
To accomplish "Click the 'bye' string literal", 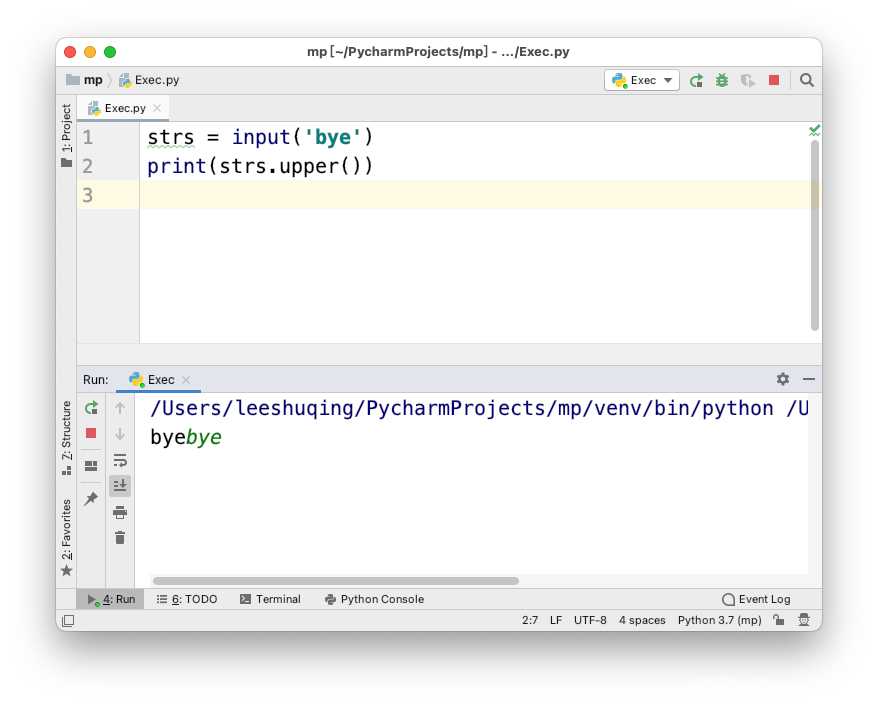I will tap(333, 137).
